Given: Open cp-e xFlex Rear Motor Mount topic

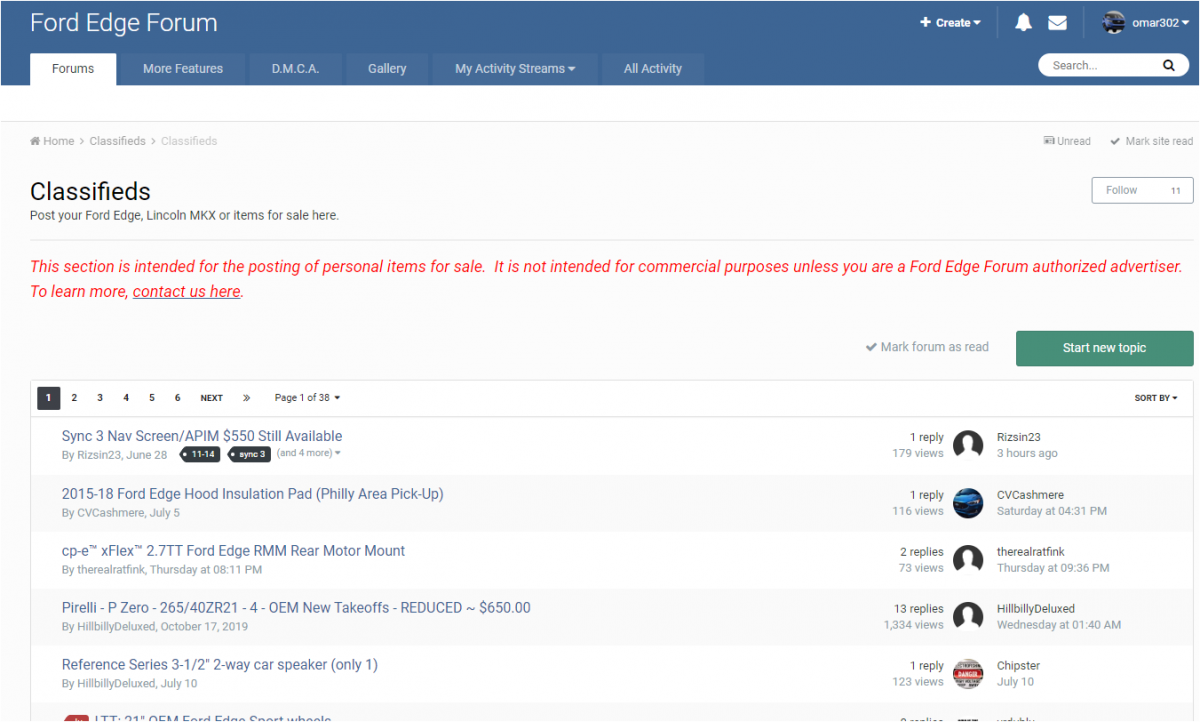Looking at the screenshot, I should [233, 551].
